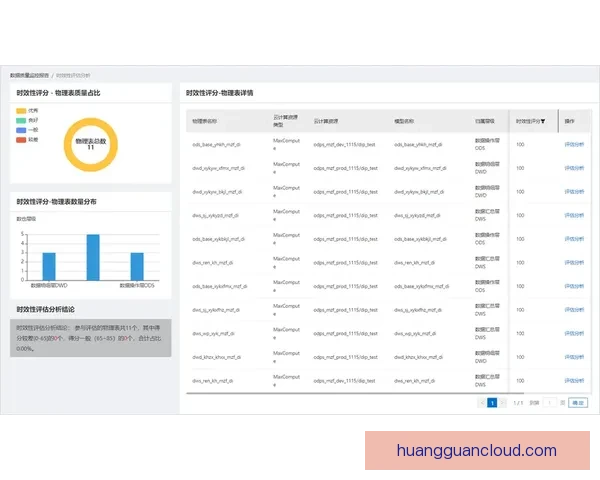Toggle the green 良好 legend item
The image size is (600, 480).
pos(28,120)
